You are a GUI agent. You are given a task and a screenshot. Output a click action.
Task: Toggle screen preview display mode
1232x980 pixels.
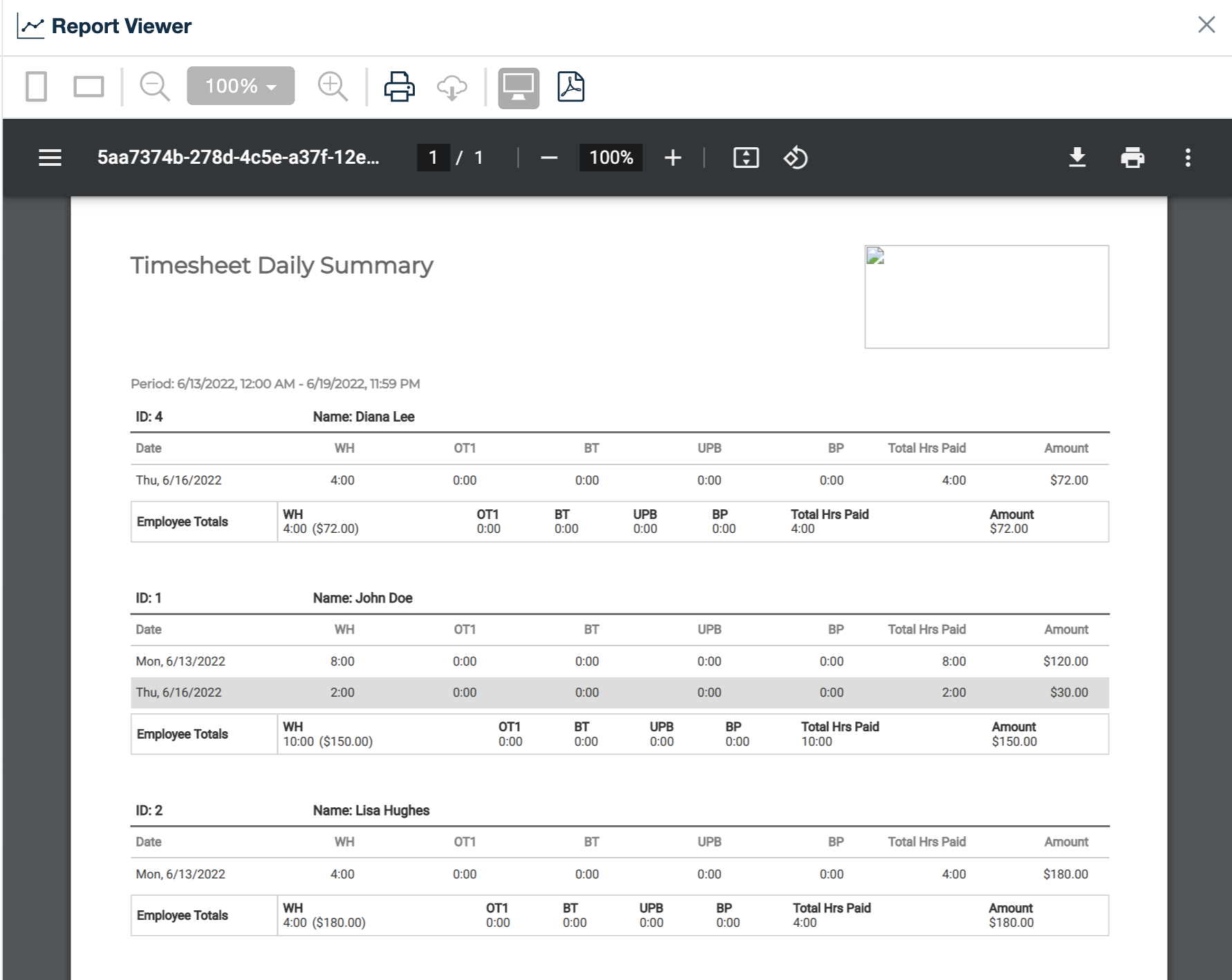pyautogui.click(x=518, y=86)
